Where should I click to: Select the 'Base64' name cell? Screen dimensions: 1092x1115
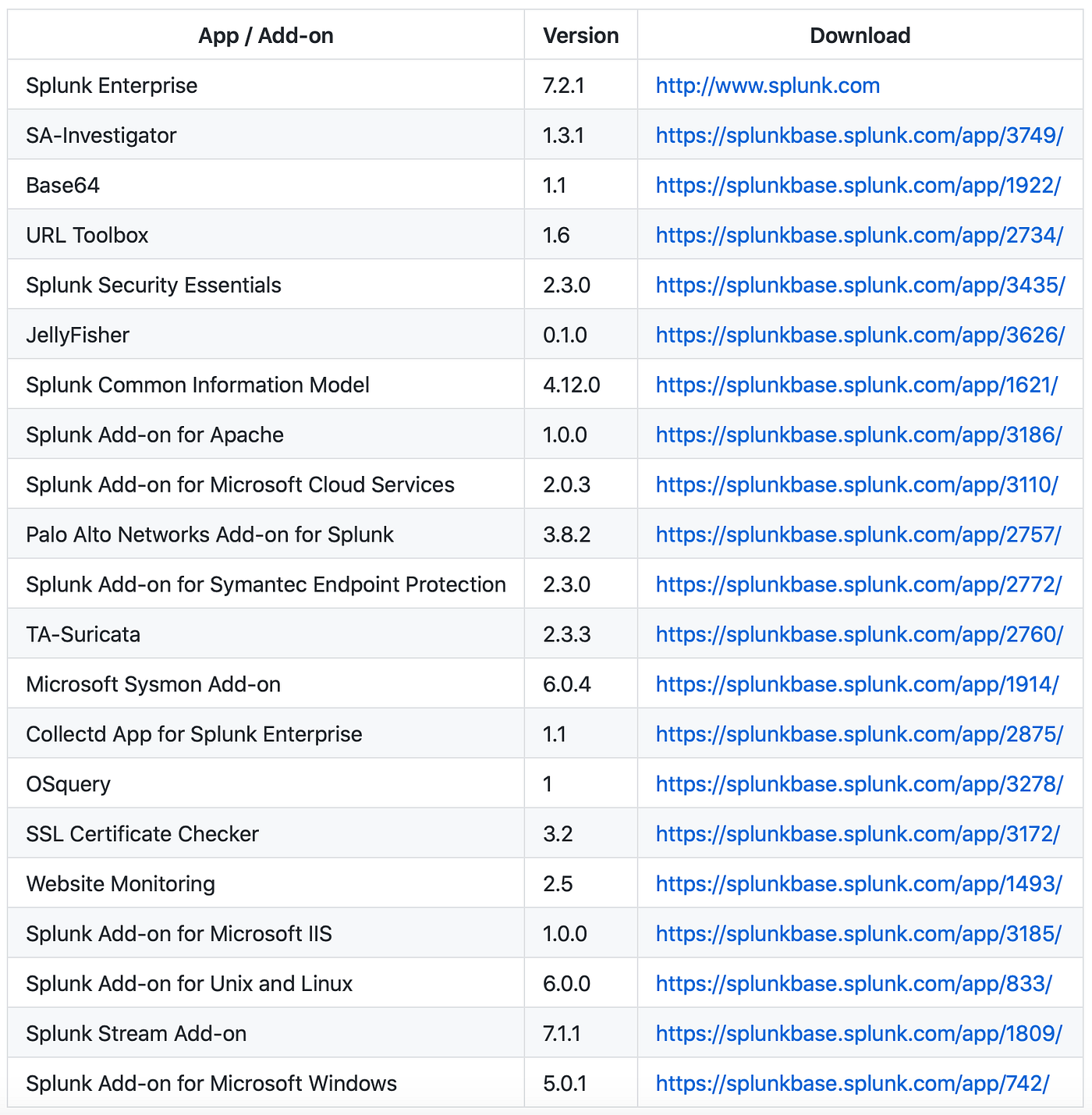click(x=266, y=185)
